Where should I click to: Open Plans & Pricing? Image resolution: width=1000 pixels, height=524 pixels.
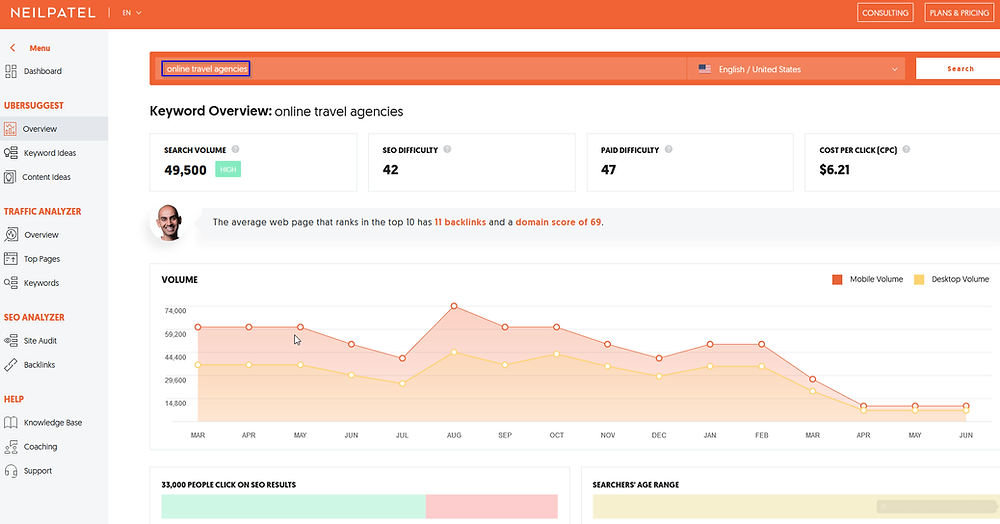959,13
